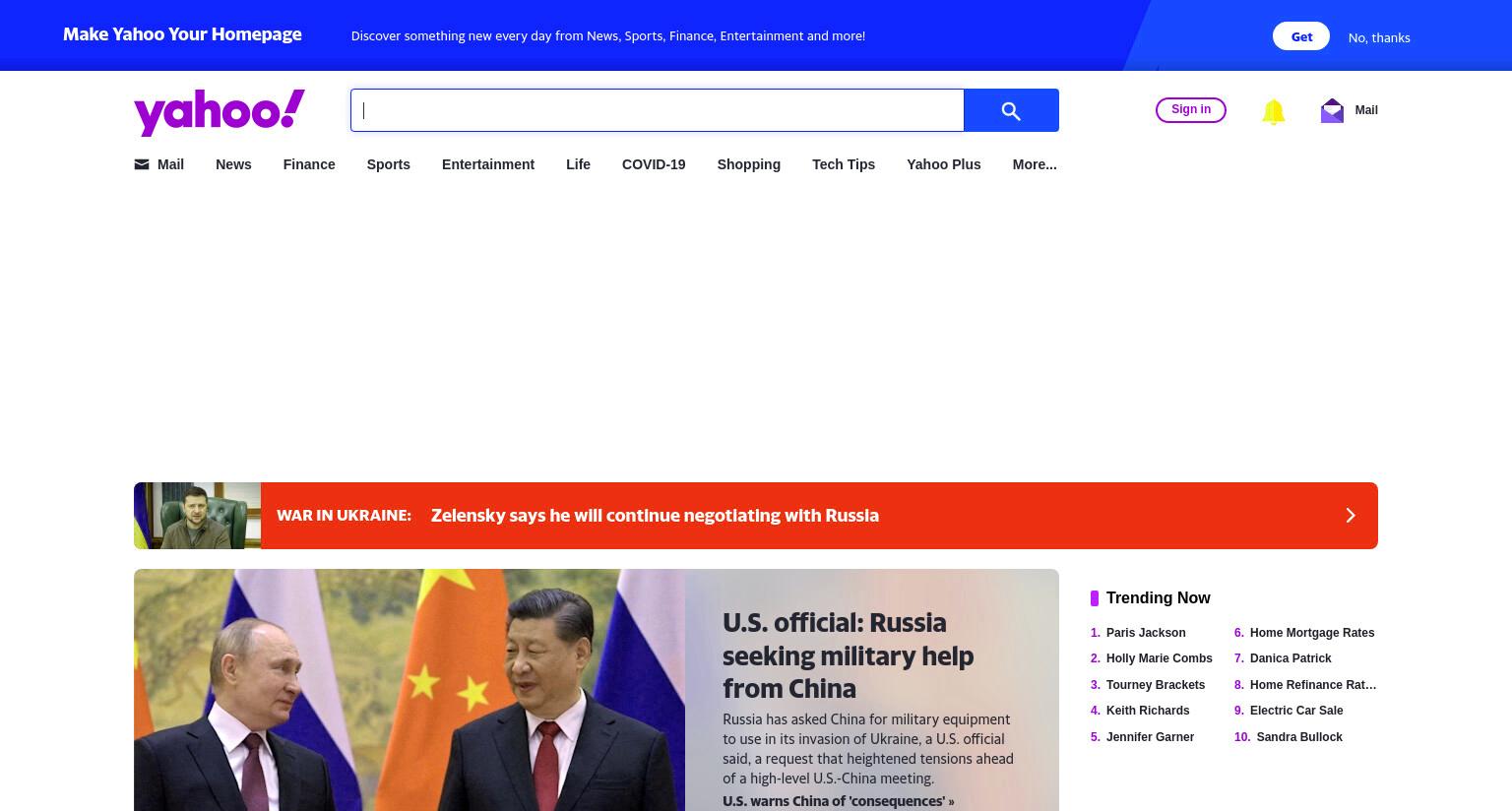This screenshot has width=1512, height=811.
Task: Click the arrow on the War in Ukraine banner
Action: (x=1351, y=516)
